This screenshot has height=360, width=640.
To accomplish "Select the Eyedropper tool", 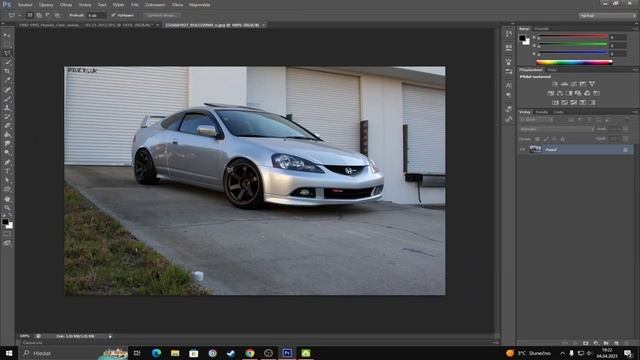I will click(7, 80).
